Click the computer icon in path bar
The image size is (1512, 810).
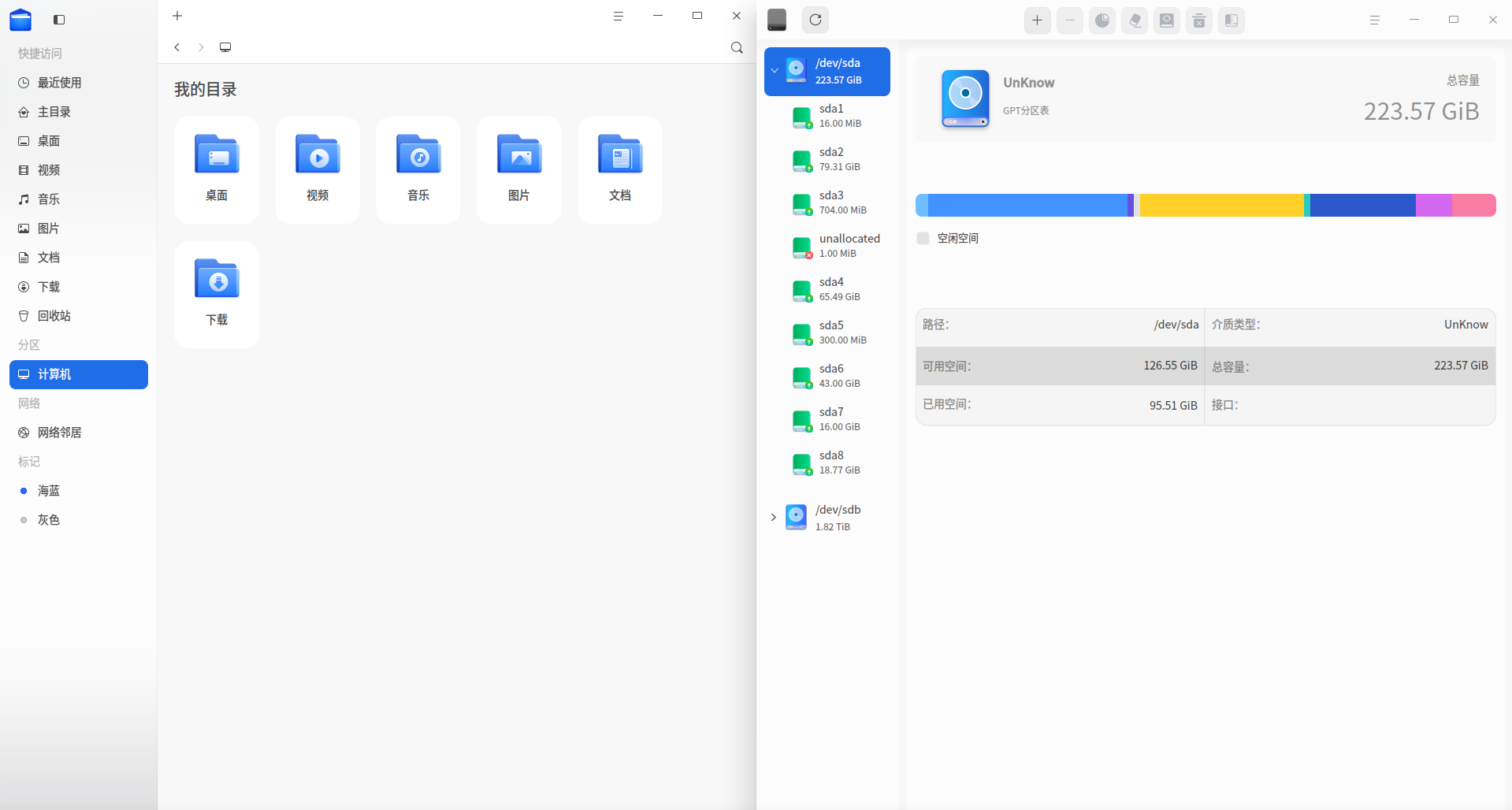pyautogui.click(x=225, y=47)
